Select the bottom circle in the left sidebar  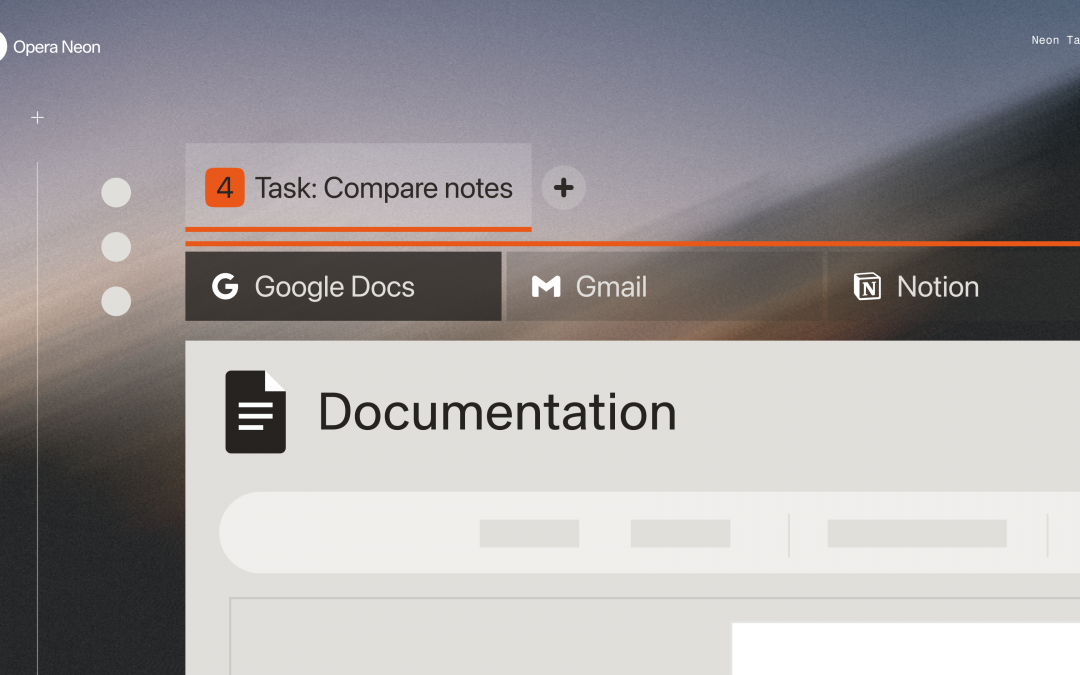tap(116, 301)
